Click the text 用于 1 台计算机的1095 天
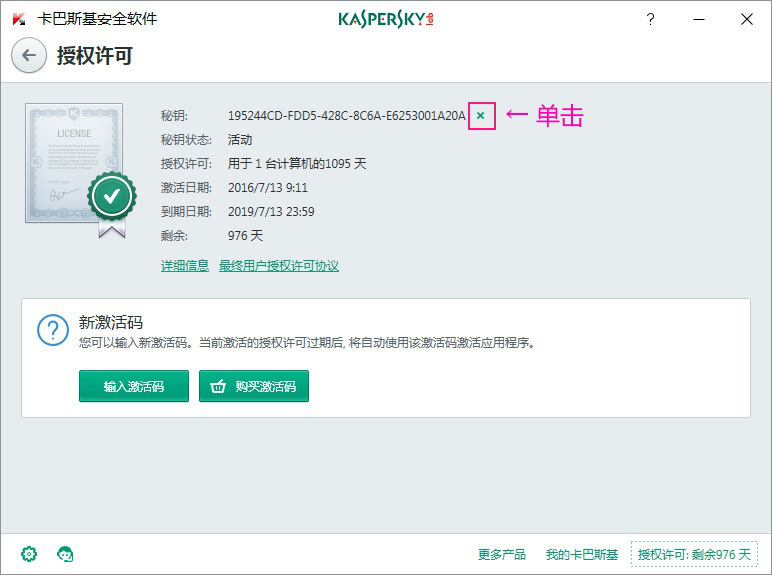772x575 pixels. [x=297, y=163]
